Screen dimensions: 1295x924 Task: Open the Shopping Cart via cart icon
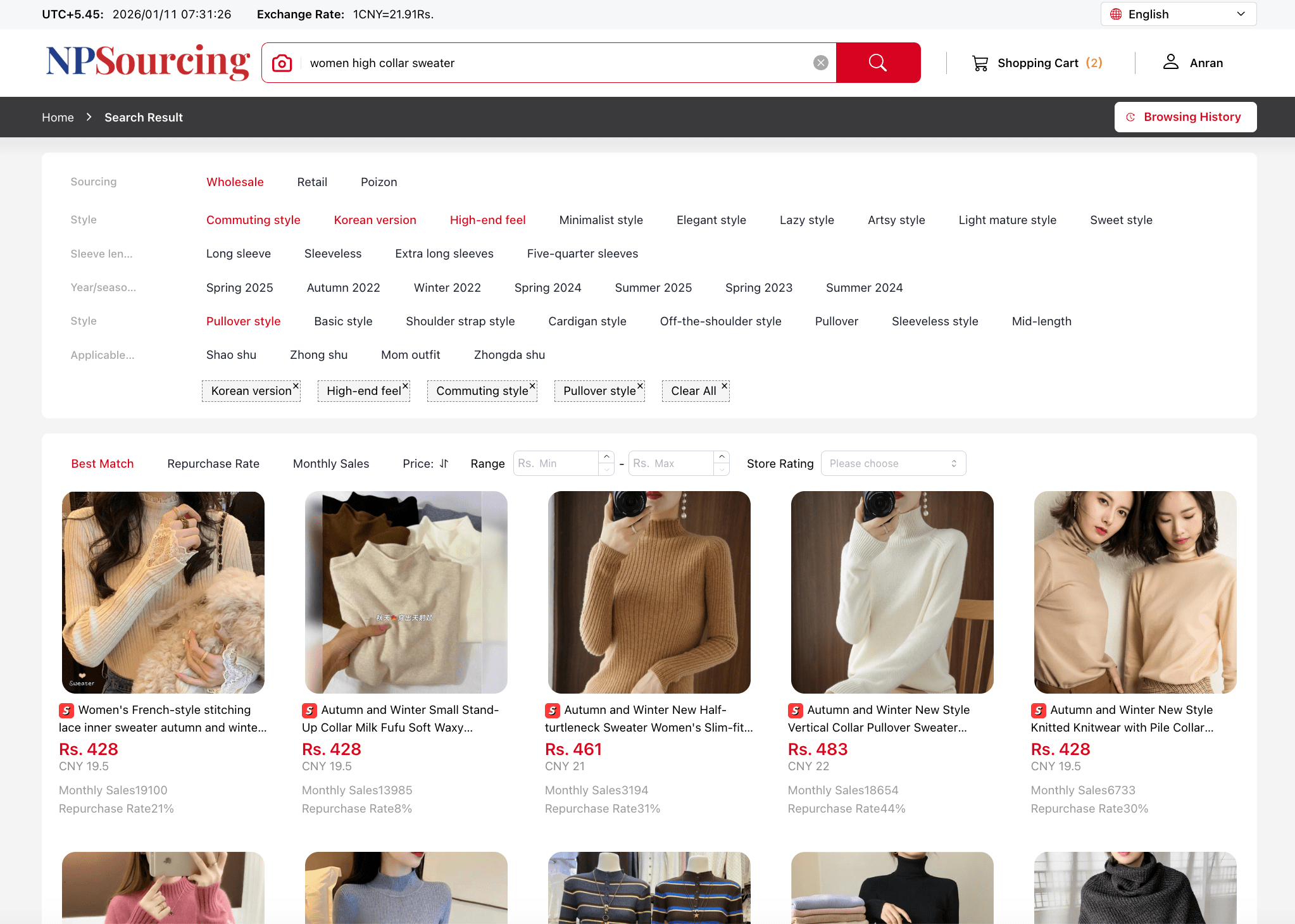point(980,63)
